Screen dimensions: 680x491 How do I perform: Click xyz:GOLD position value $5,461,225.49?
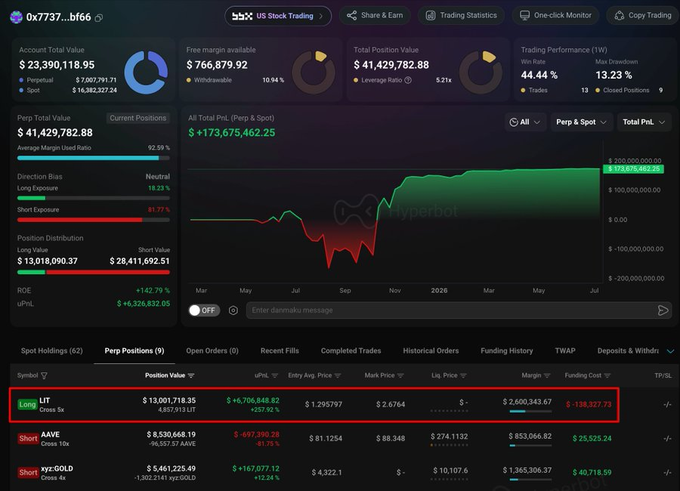click(171, 468)
